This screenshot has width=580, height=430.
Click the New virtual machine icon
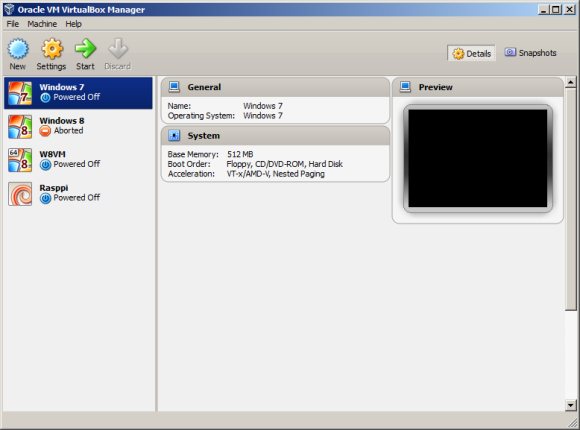point(18,49)
